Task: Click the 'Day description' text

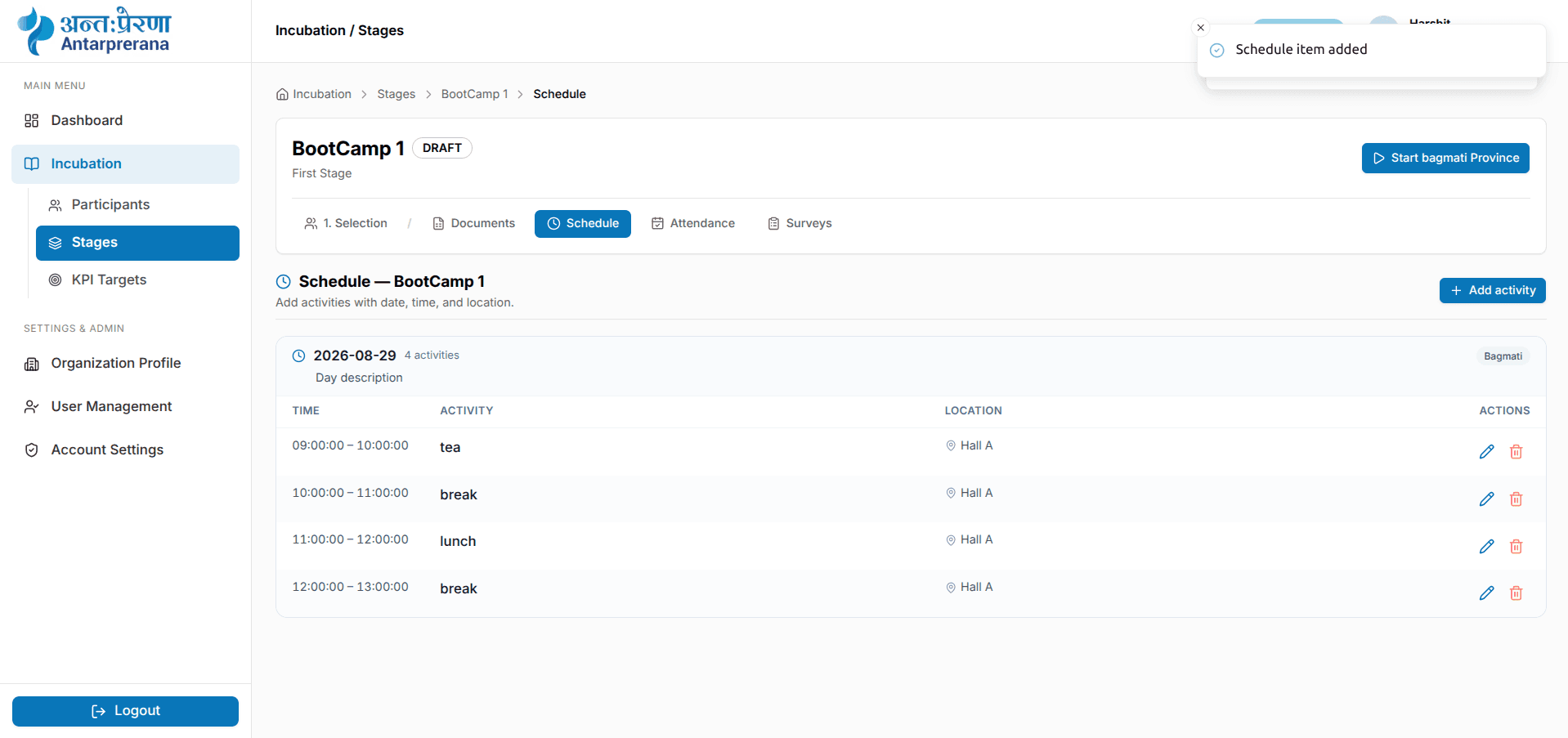Action: click(x=359, y=378)
